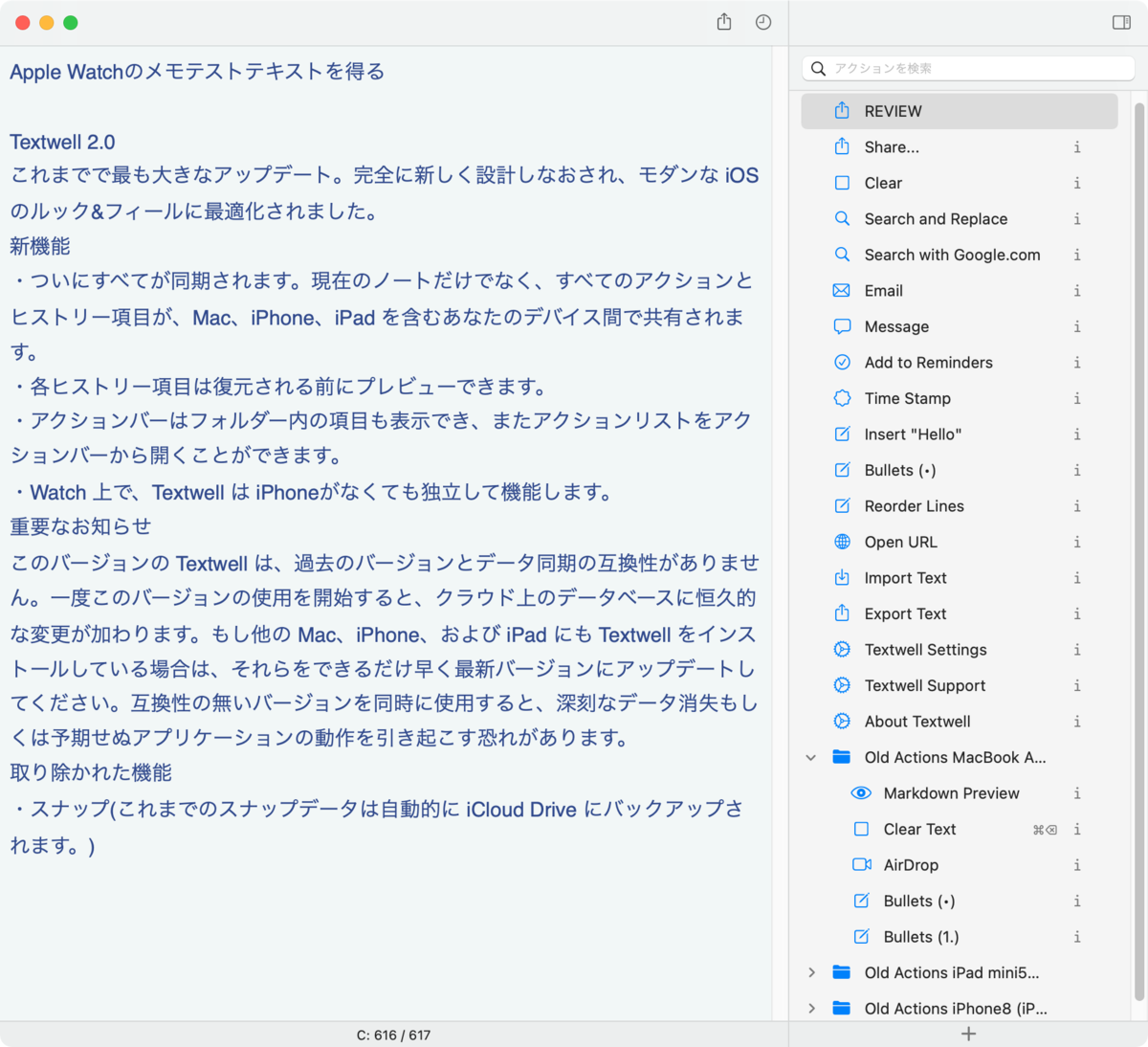1148x1047 pixels.
Task: Add a new action with plus button
Action: (x=968, y=1034)
